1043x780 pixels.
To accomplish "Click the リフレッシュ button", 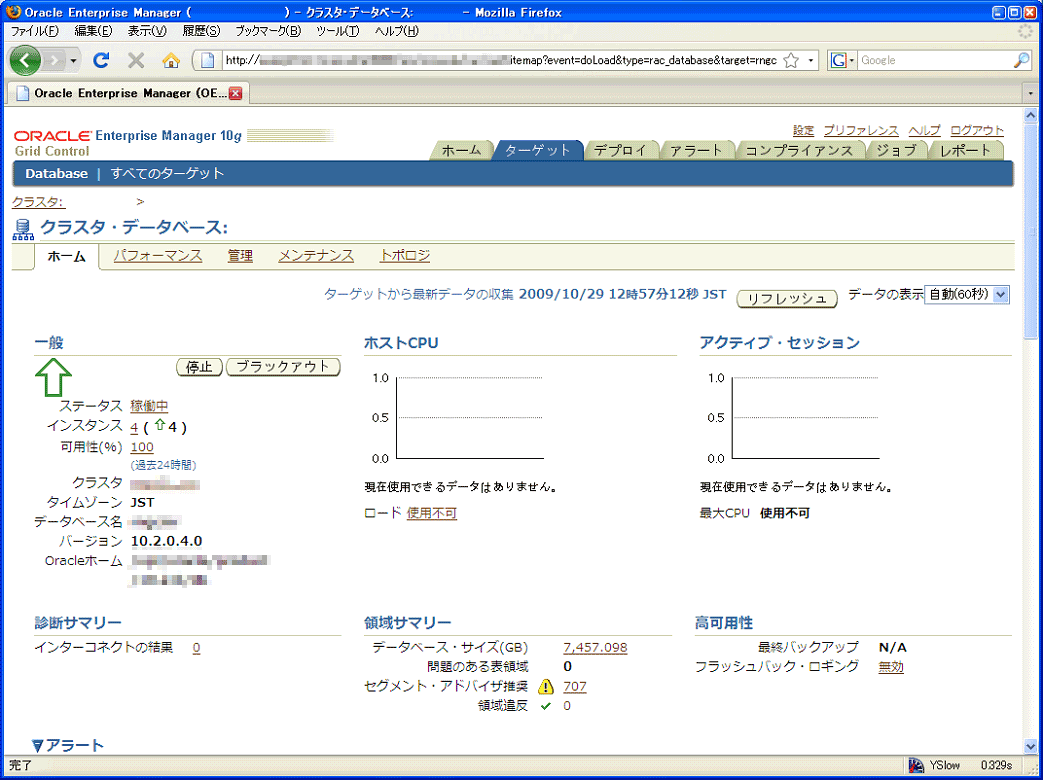I will pos(787,299).
